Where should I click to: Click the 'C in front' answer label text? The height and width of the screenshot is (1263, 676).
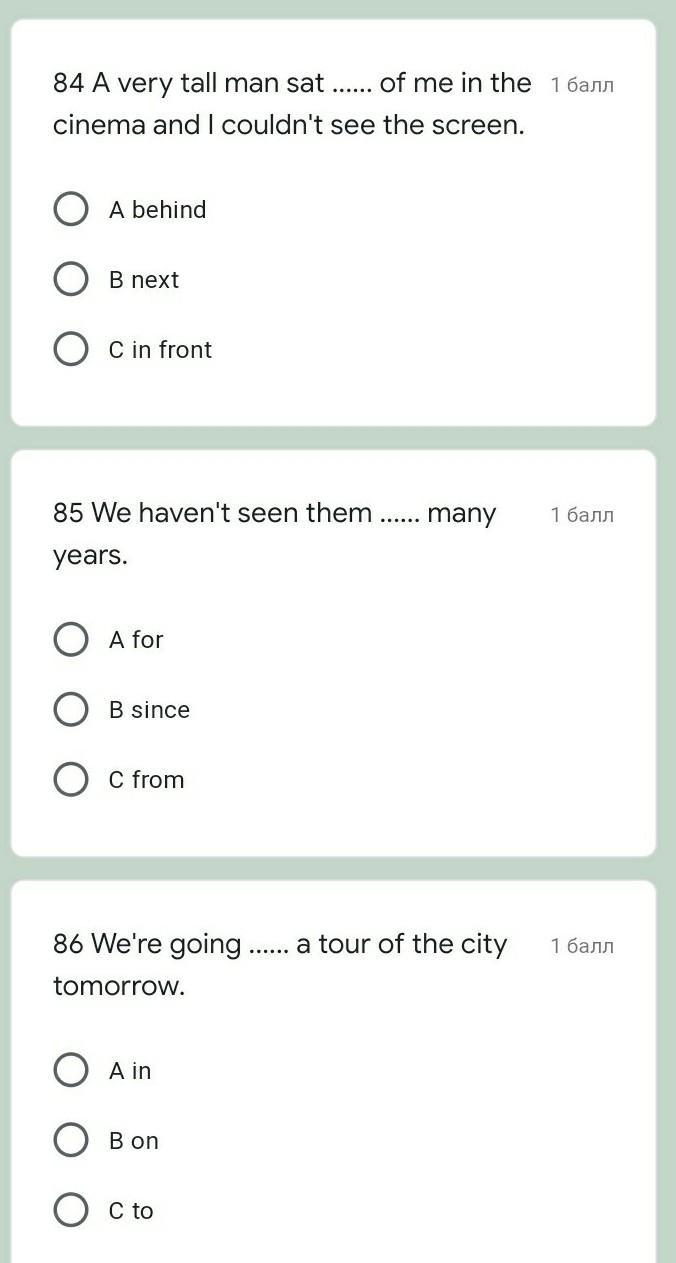pyautogui.click(x=160, y=350)
